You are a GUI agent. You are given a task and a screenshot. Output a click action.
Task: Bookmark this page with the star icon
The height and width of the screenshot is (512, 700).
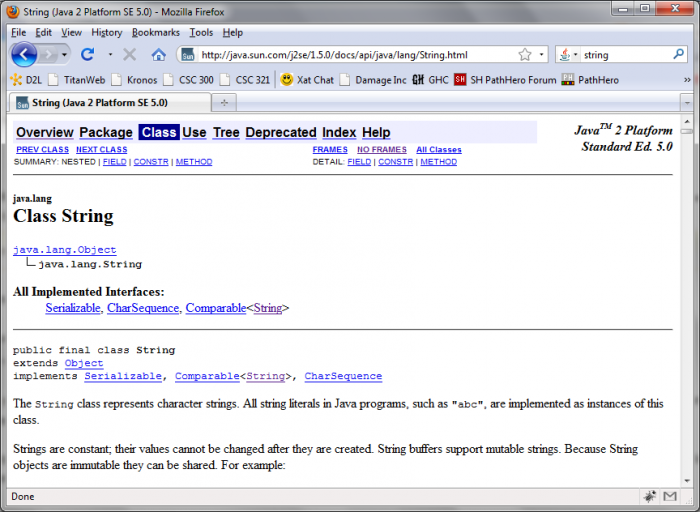coord(525,54)
